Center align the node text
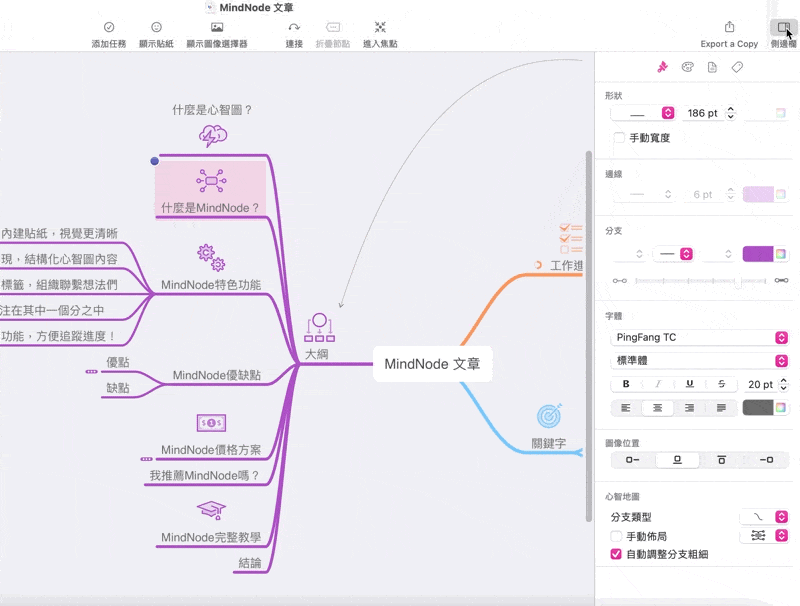 tap(658, 408)
